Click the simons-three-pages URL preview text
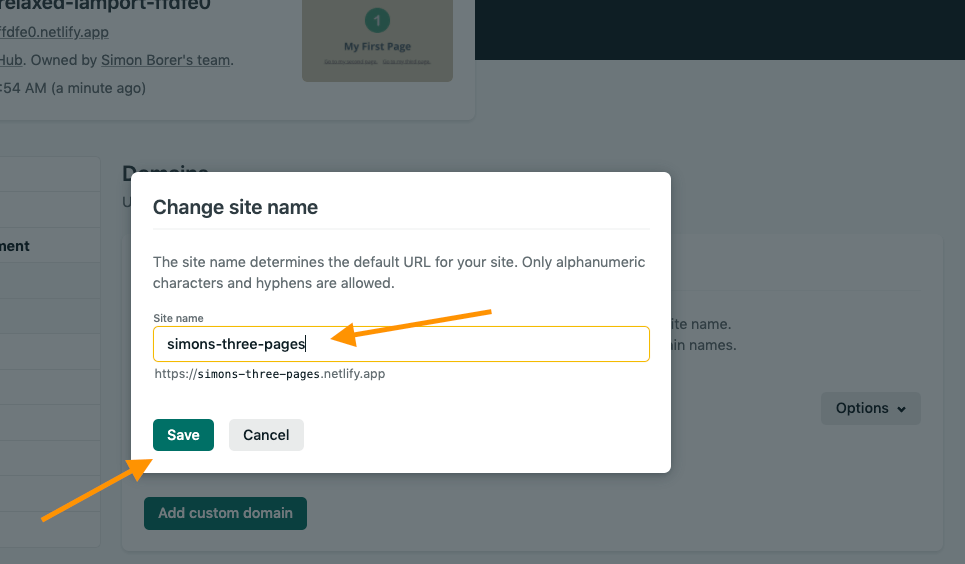This screenshot has height=564, width=965. pos(269,374)
